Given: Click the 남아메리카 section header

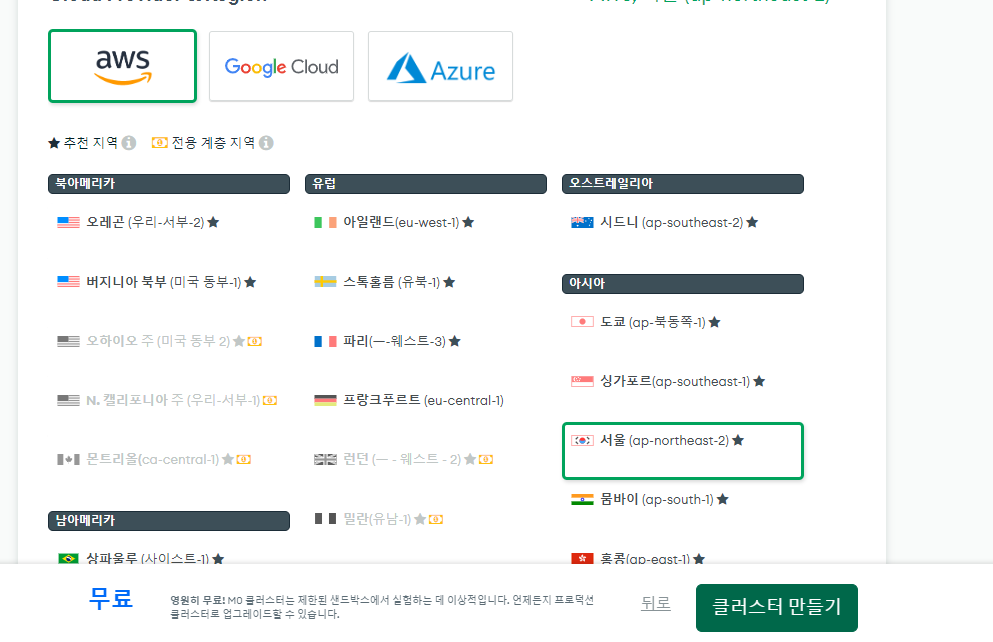Looking at the screenshot, I should click(168, 520).
